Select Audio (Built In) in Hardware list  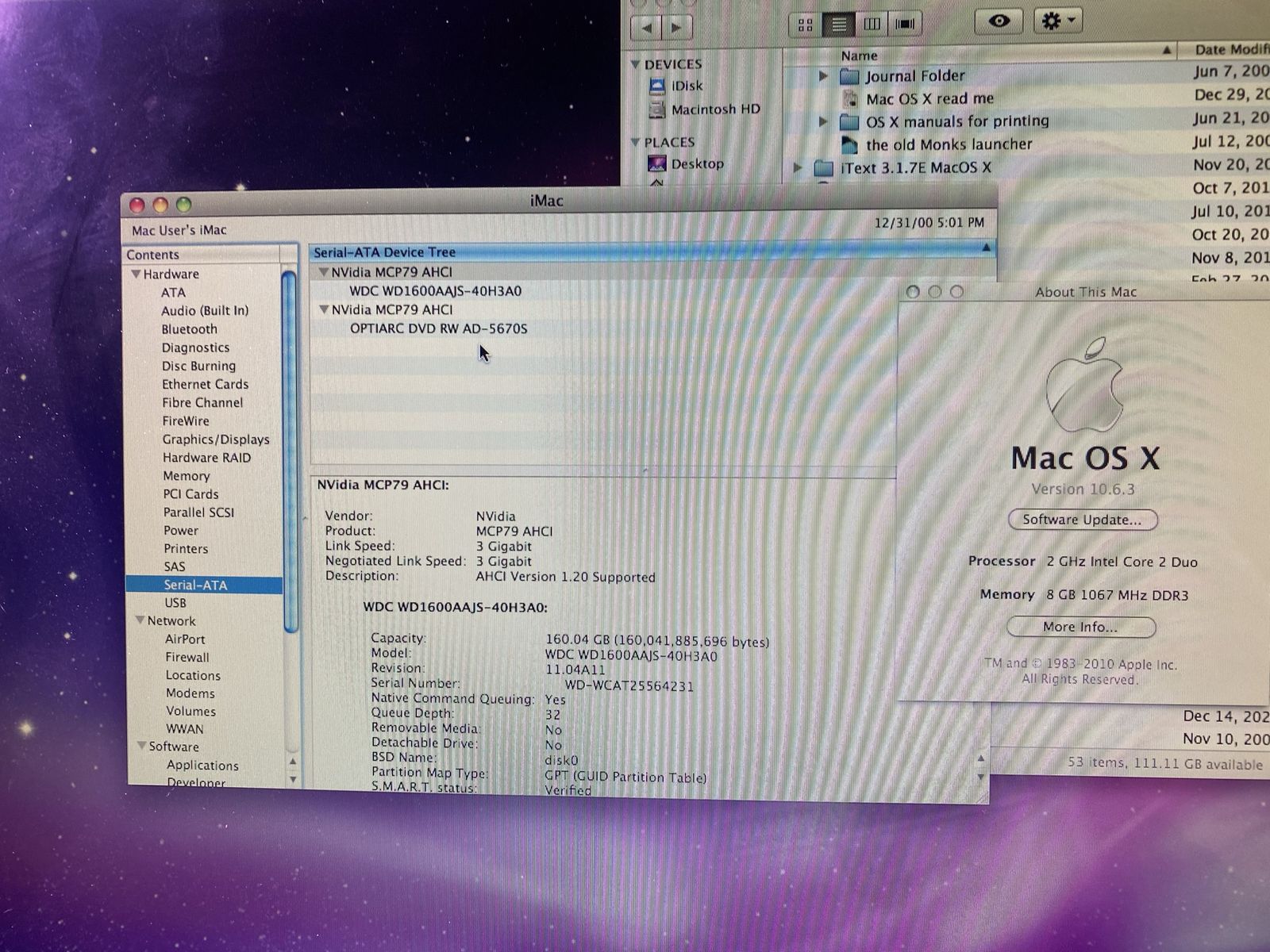(x=205, y=310)
